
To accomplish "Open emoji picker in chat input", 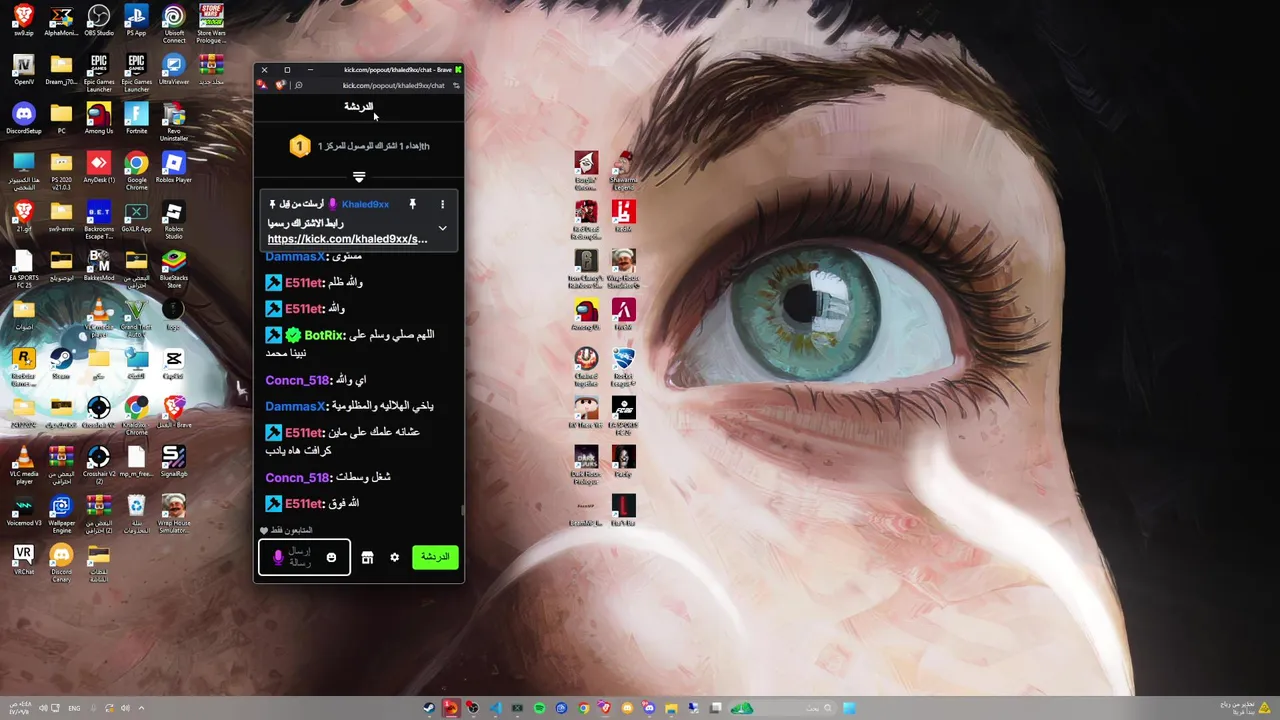I will tap(331, 558).
